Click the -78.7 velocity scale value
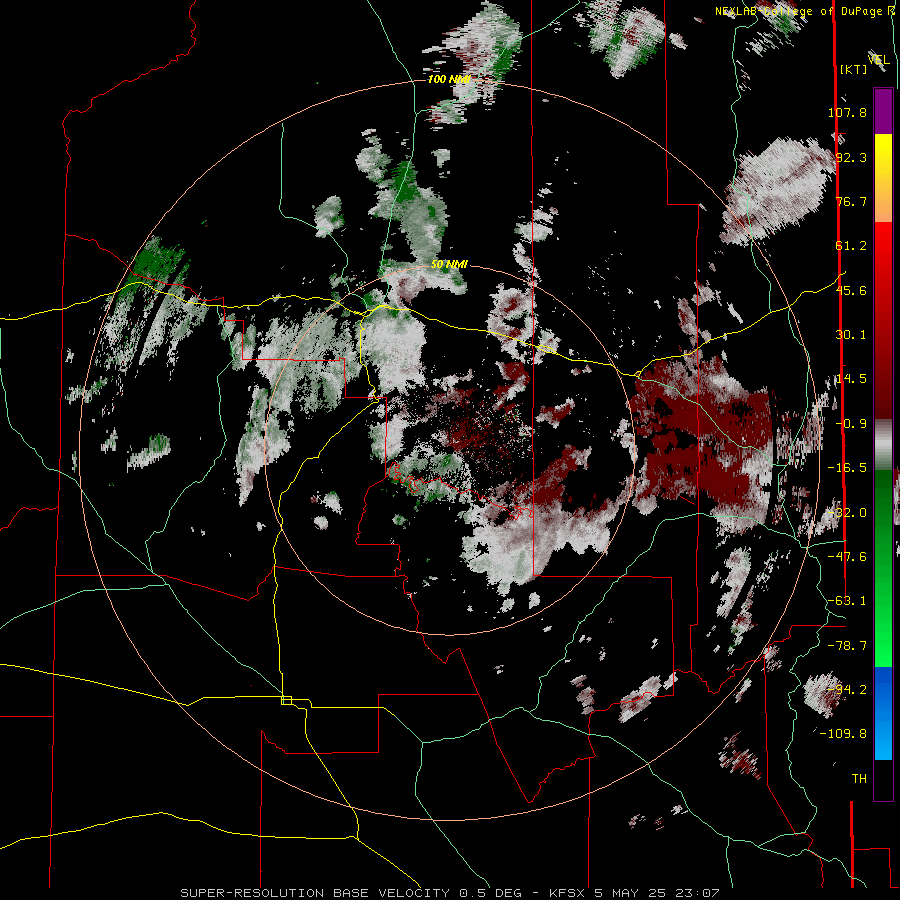The image size is (900, 900). [847, 646]
